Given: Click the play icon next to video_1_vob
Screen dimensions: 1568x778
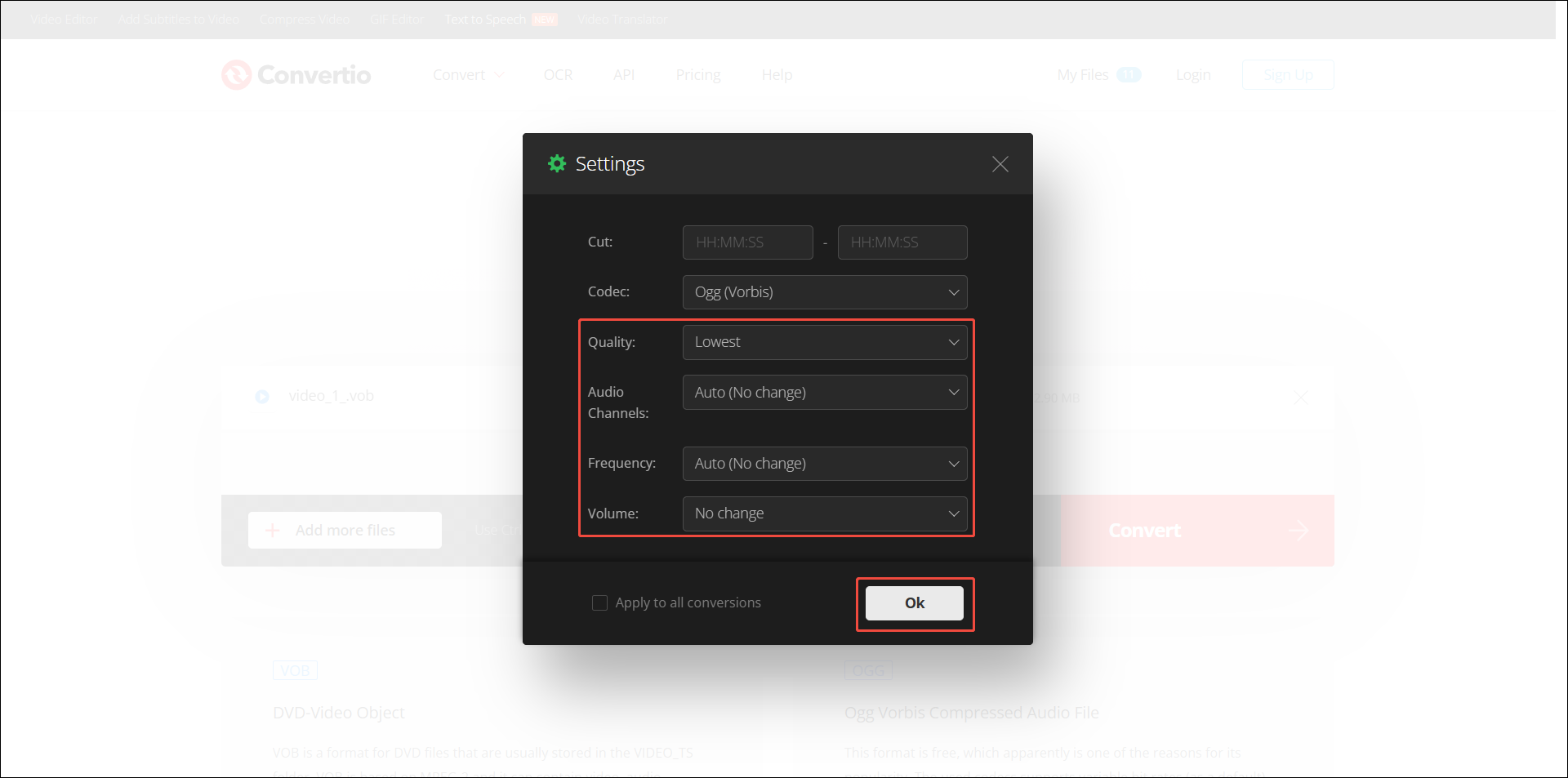Looking at the screenshot, I should point(261,396).
